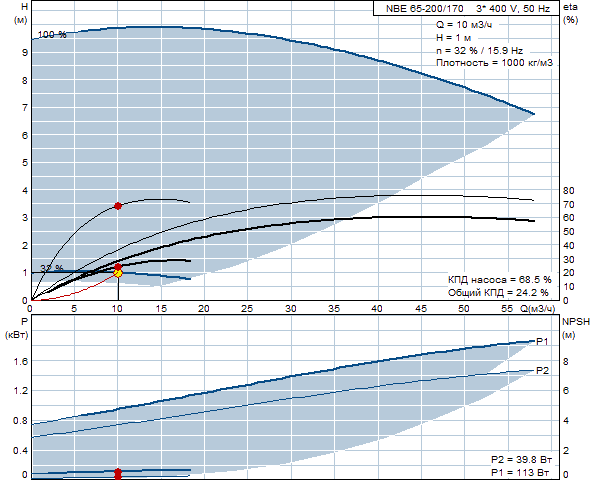Select the 100 % speed curve label
The image size is (592, 480).
52,34
